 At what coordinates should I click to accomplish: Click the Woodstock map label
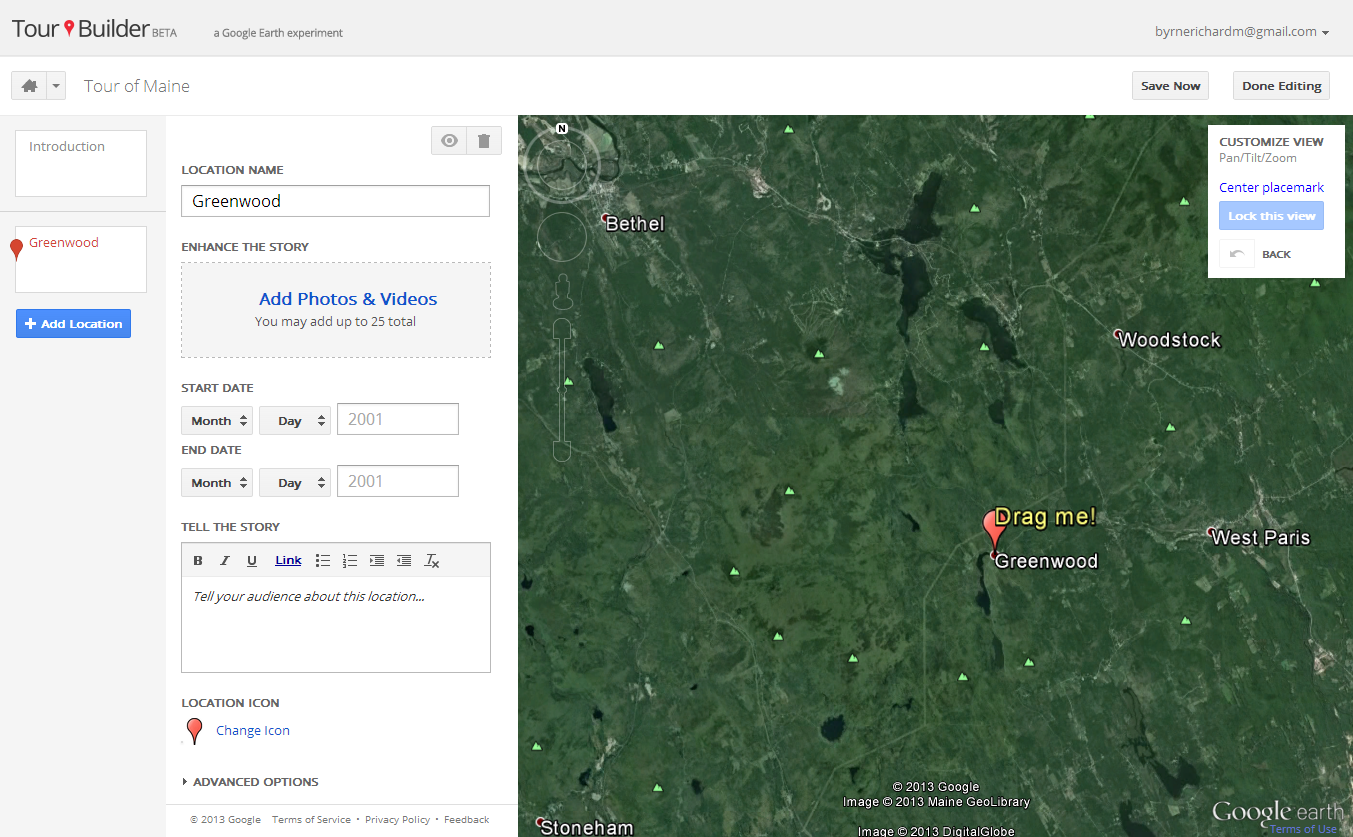[1169, 339]
